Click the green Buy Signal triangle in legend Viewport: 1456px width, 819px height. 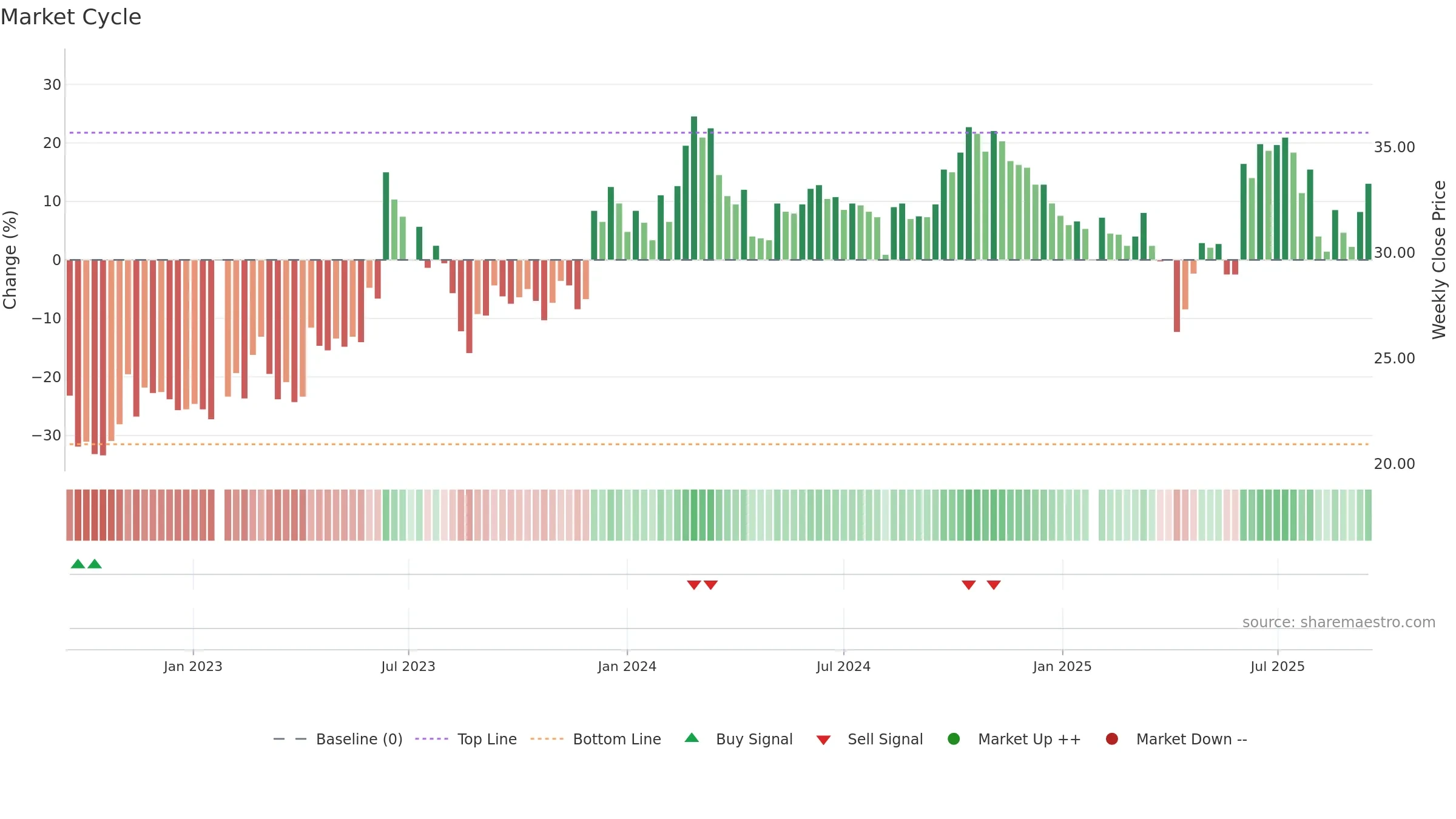[x=692, y=738]
